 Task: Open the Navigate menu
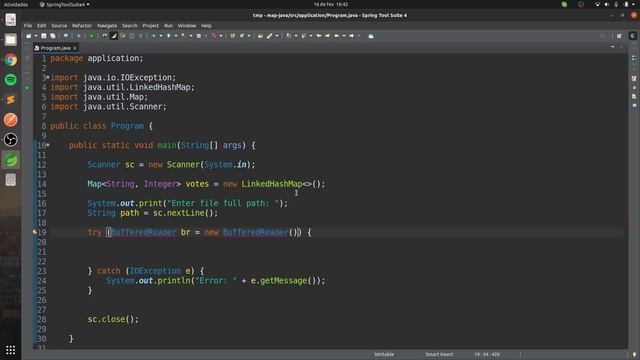pos(107,26)
